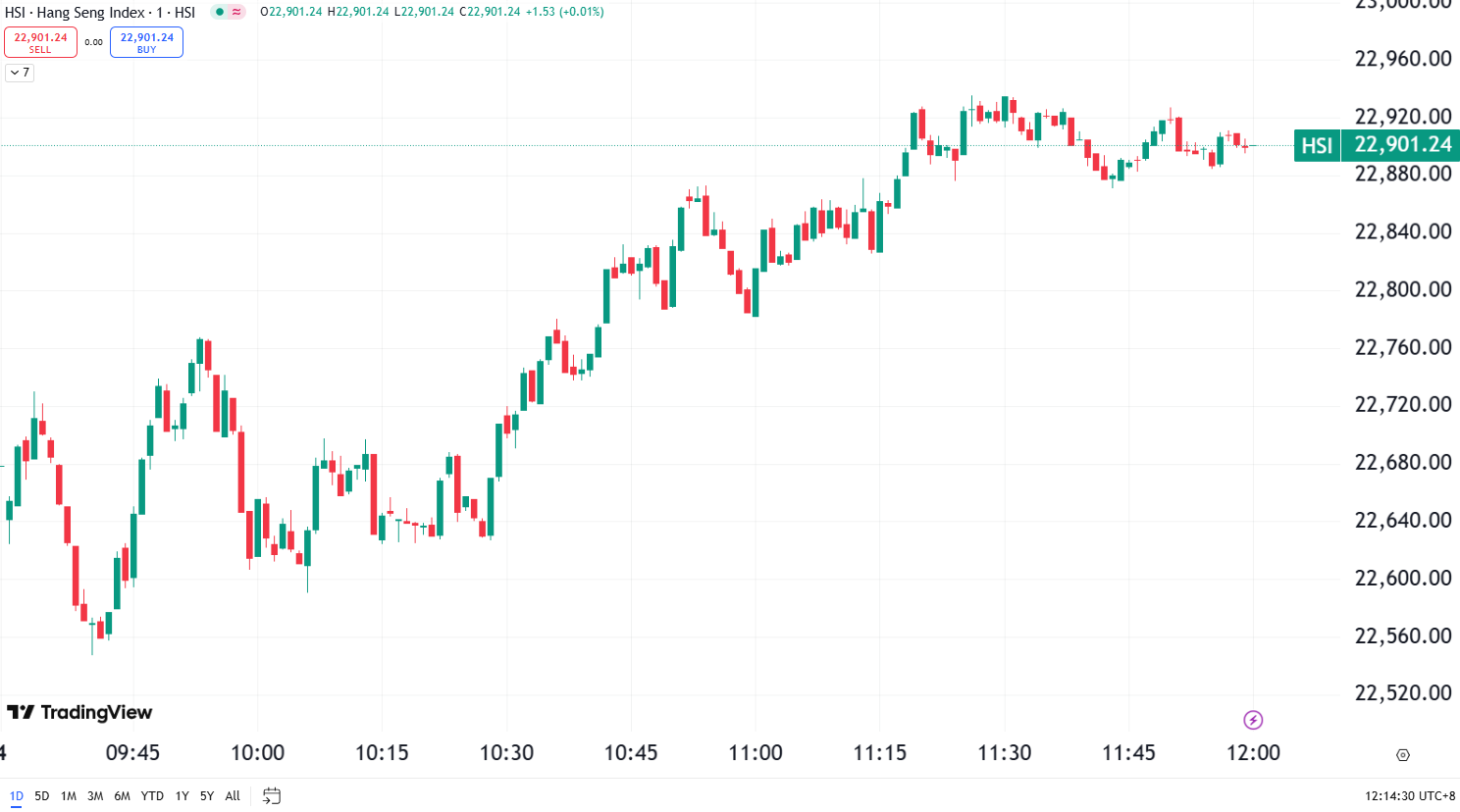This screenshot has width=1460, height=812.
Task: Switch to 5D time range
Action: click(x=42, y=795)
